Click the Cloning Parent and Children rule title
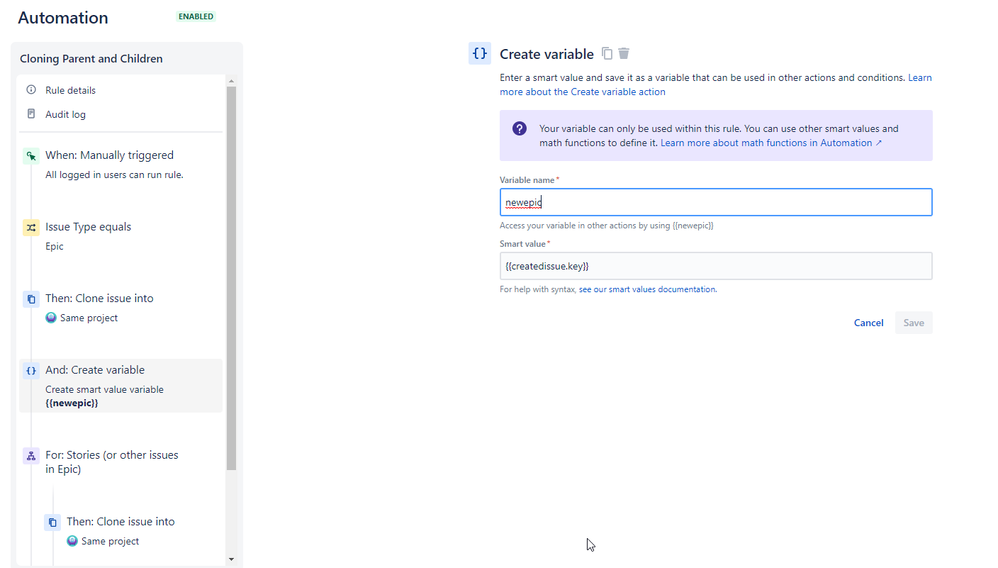Image resolution: width=998 pixels, height=568 pixels. 91,59
